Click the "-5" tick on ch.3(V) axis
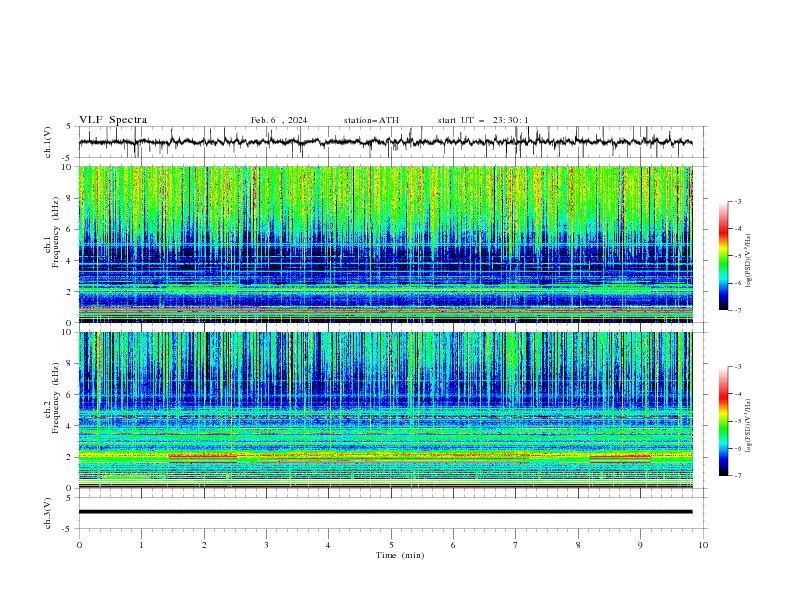This screenshot has height=612, width=792. coord(68,529)
